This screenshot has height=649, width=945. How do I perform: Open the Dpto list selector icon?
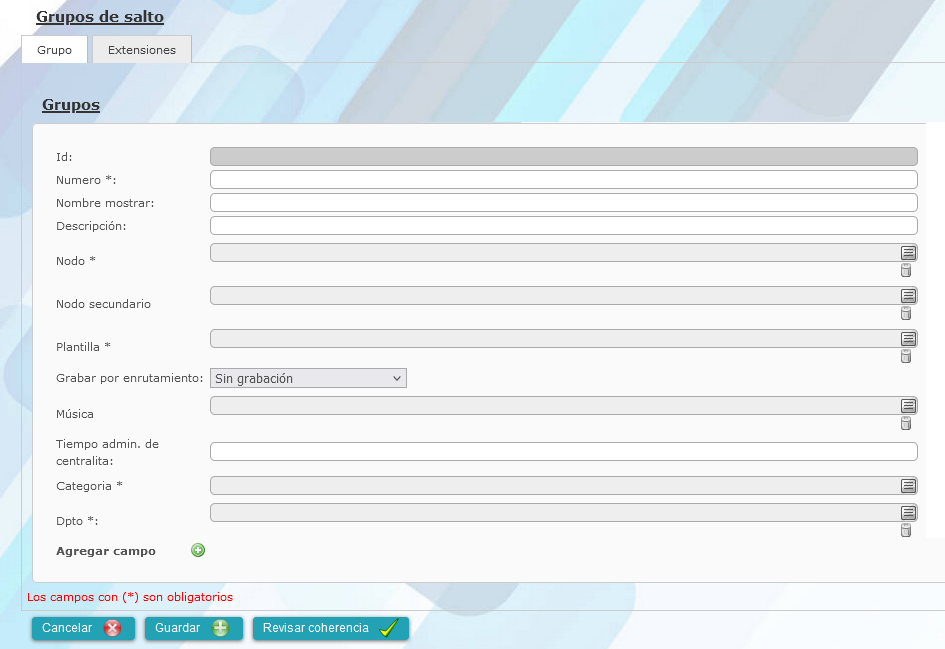pyautogui.click(x=908, y=513)
